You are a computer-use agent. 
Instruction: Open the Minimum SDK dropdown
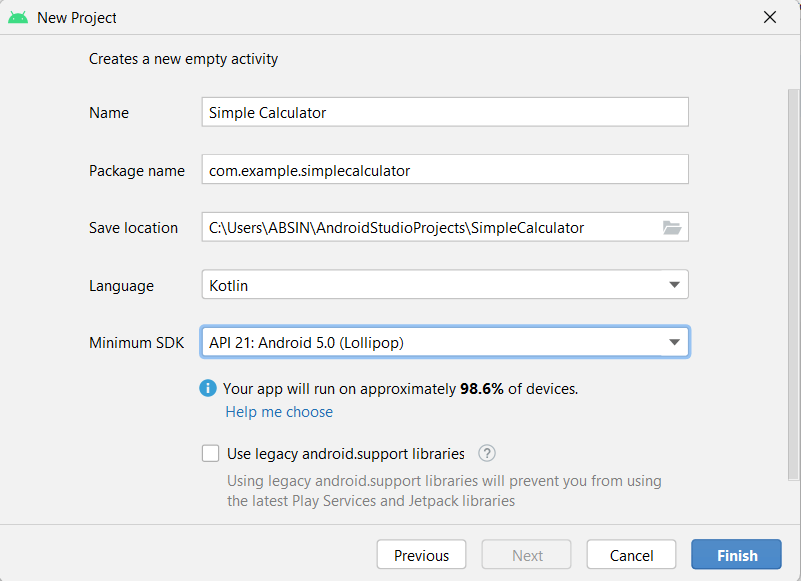[x=445, y=341]
